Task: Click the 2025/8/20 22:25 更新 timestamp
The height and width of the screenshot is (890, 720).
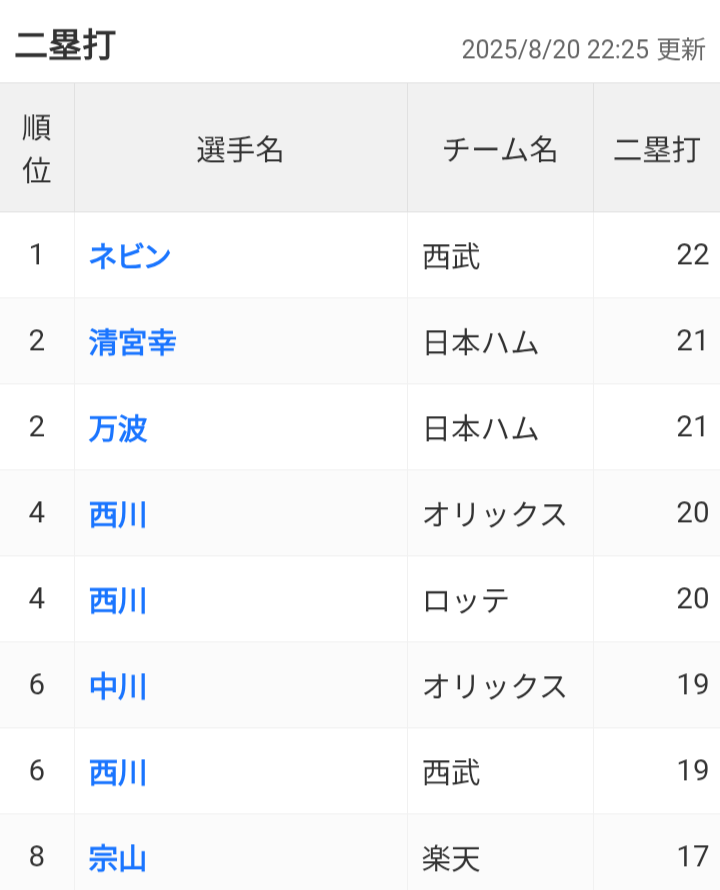Action: coord(583,50)
